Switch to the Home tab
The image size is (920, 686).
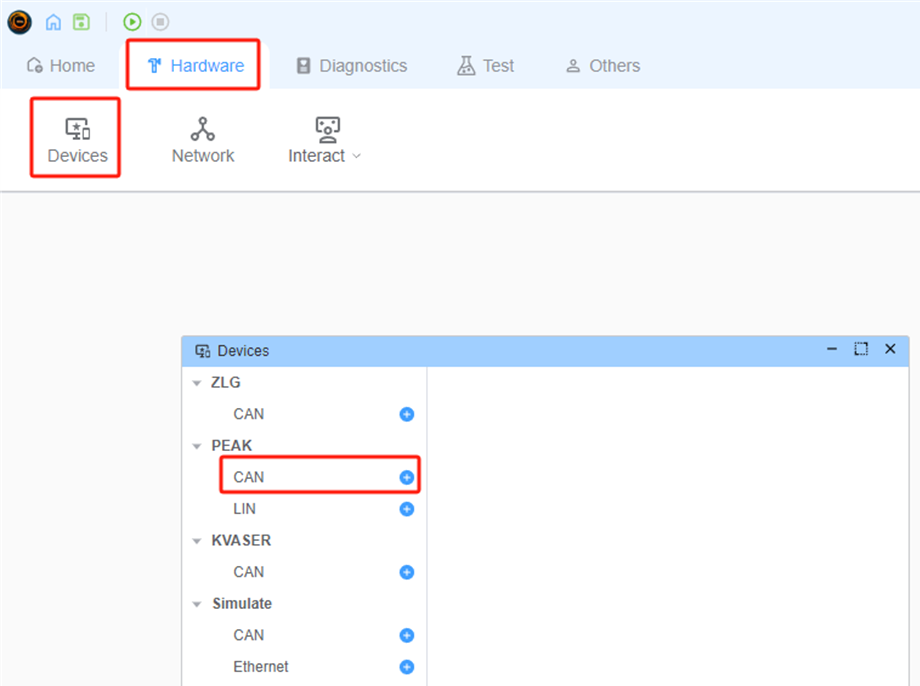pos(61,66)
